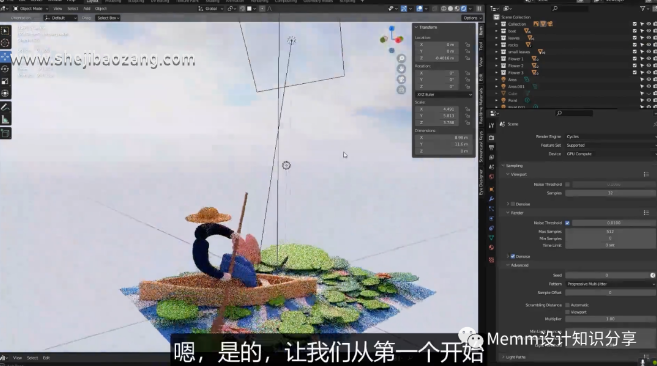
Task: Click the Select Box drag button
Action: click(108, 18)
